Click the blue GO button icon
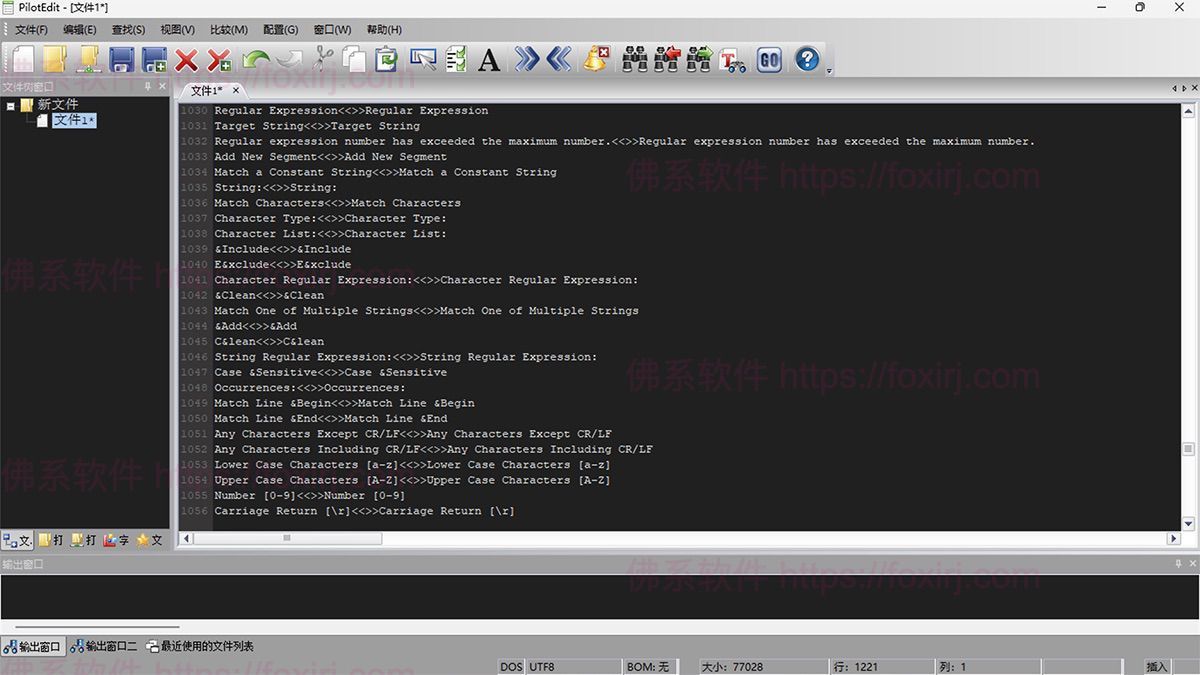The image size is (1200, 675). (x=768, y=60)
